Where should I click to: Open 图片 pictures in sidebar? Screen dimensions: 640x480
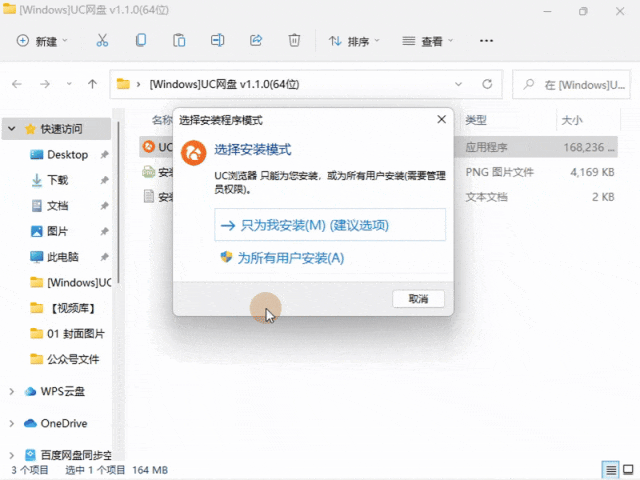coord(50,231)
